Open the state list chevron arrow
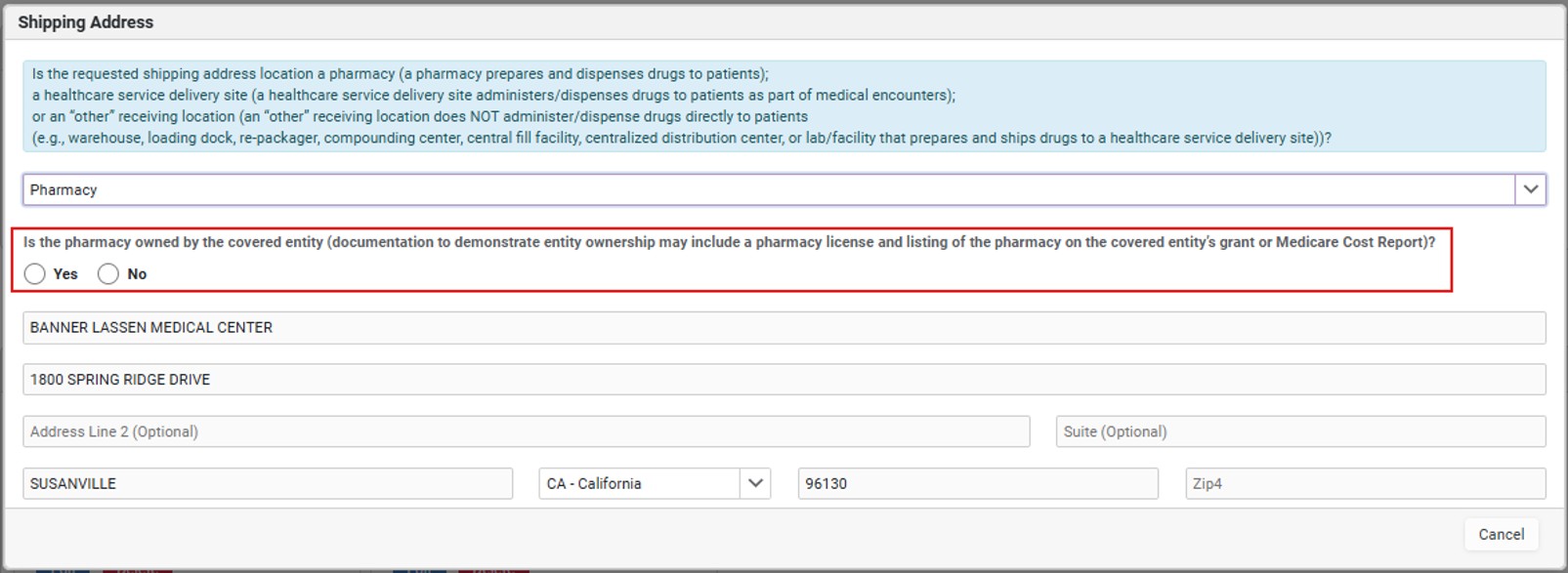The width and height of the screenshot is (1568, 573). point(755,483)
